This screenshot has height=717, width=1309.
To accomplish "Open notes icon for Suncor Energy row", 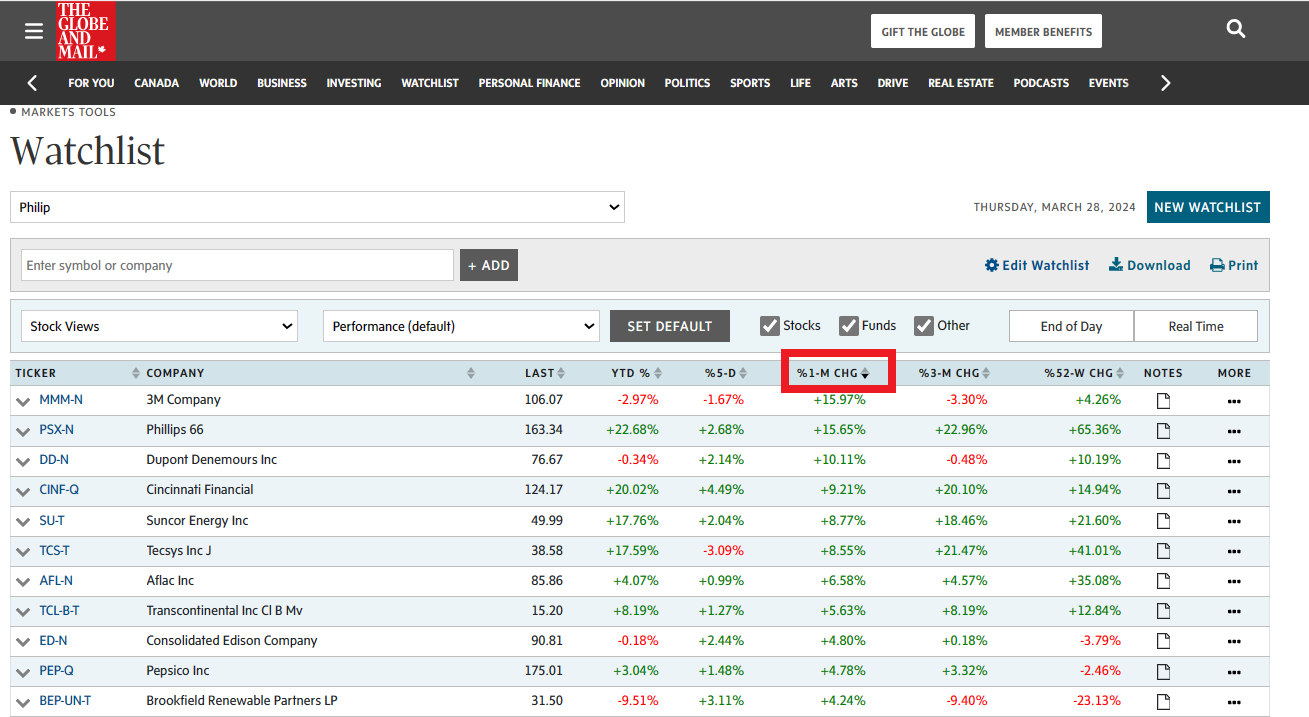I will point(1163,521).
